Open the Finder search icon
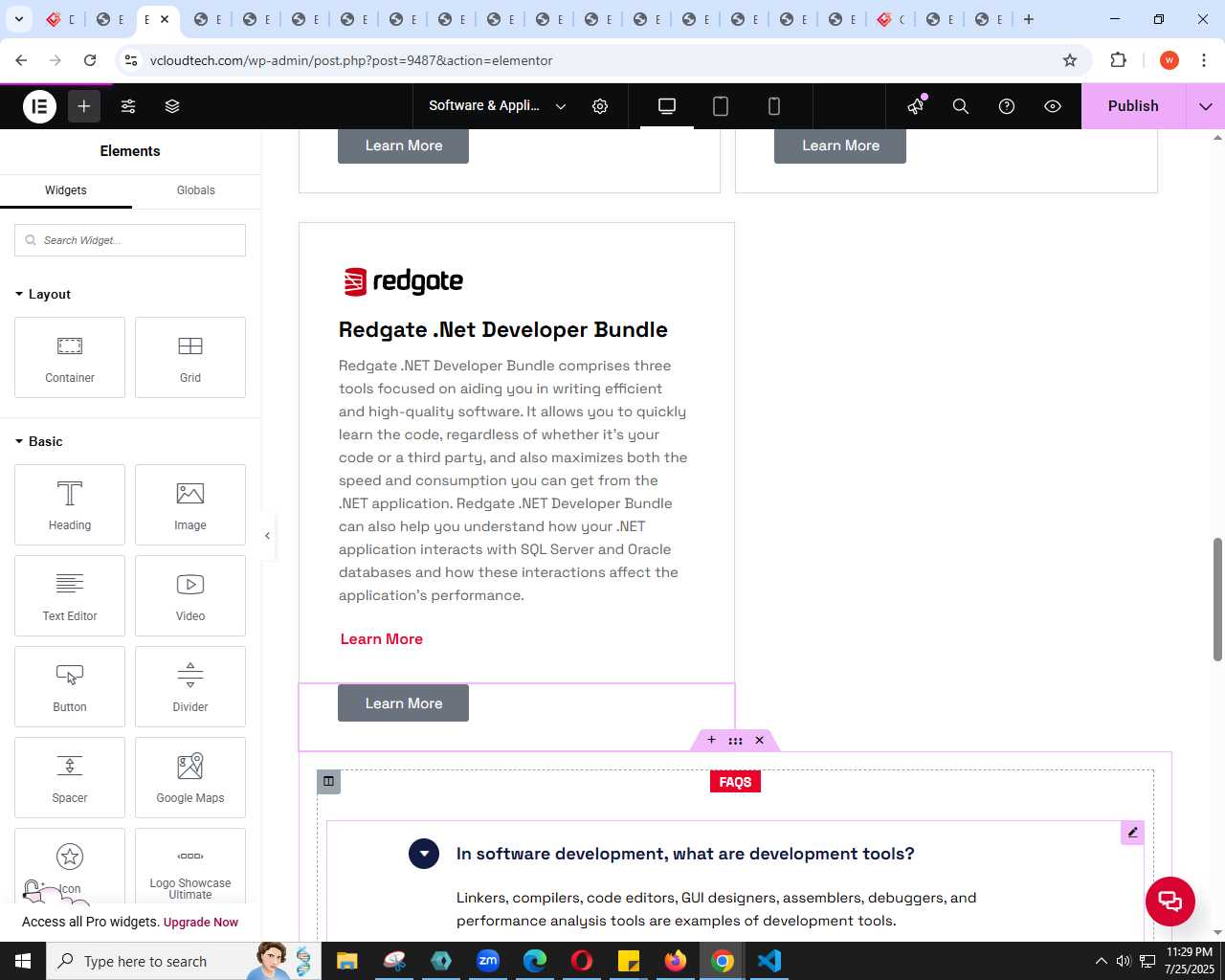This screenshot has height=980, width=1225. [961, 106]
